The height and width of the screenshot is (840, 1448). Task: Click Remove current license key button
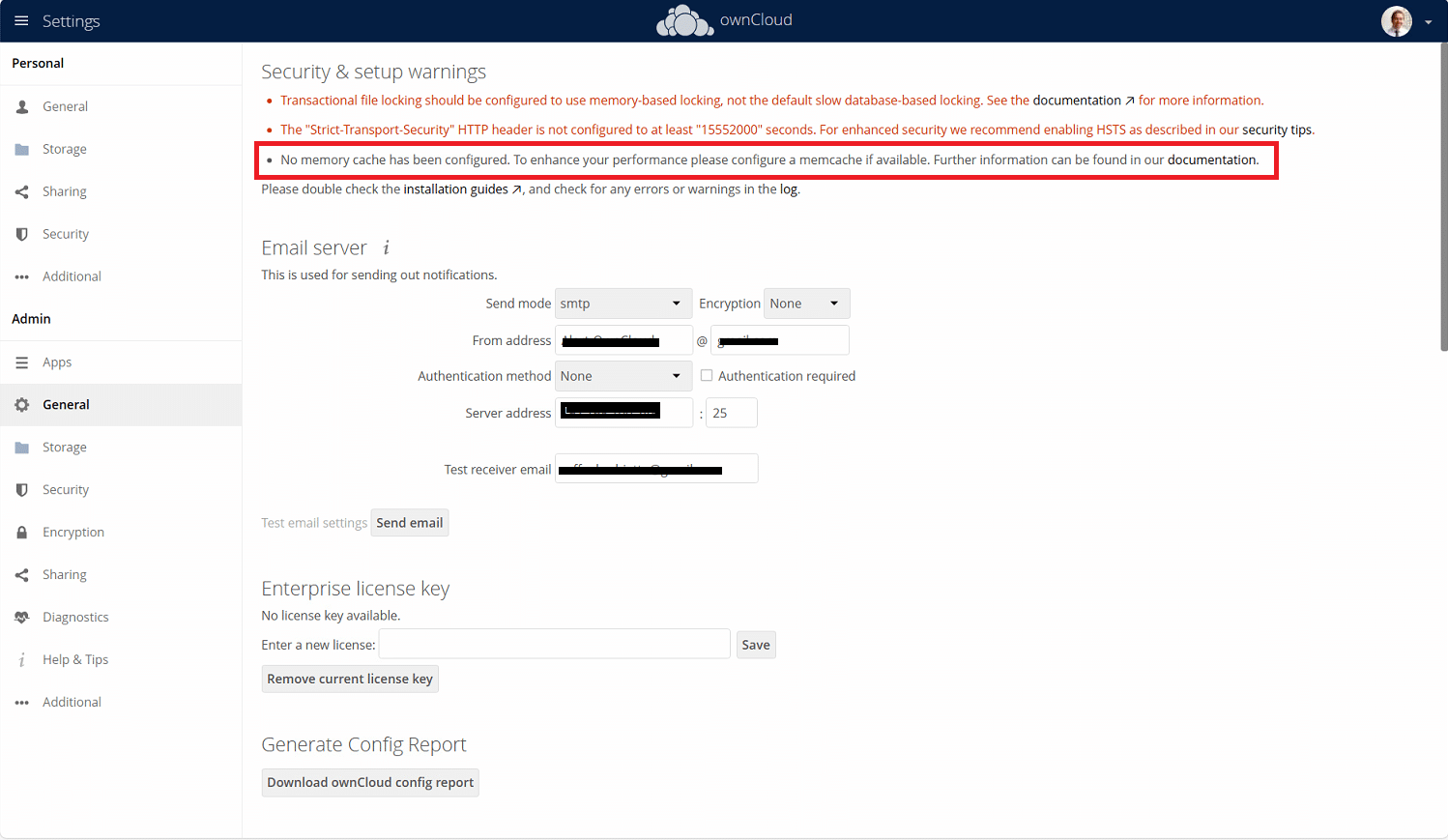point(350,679)
